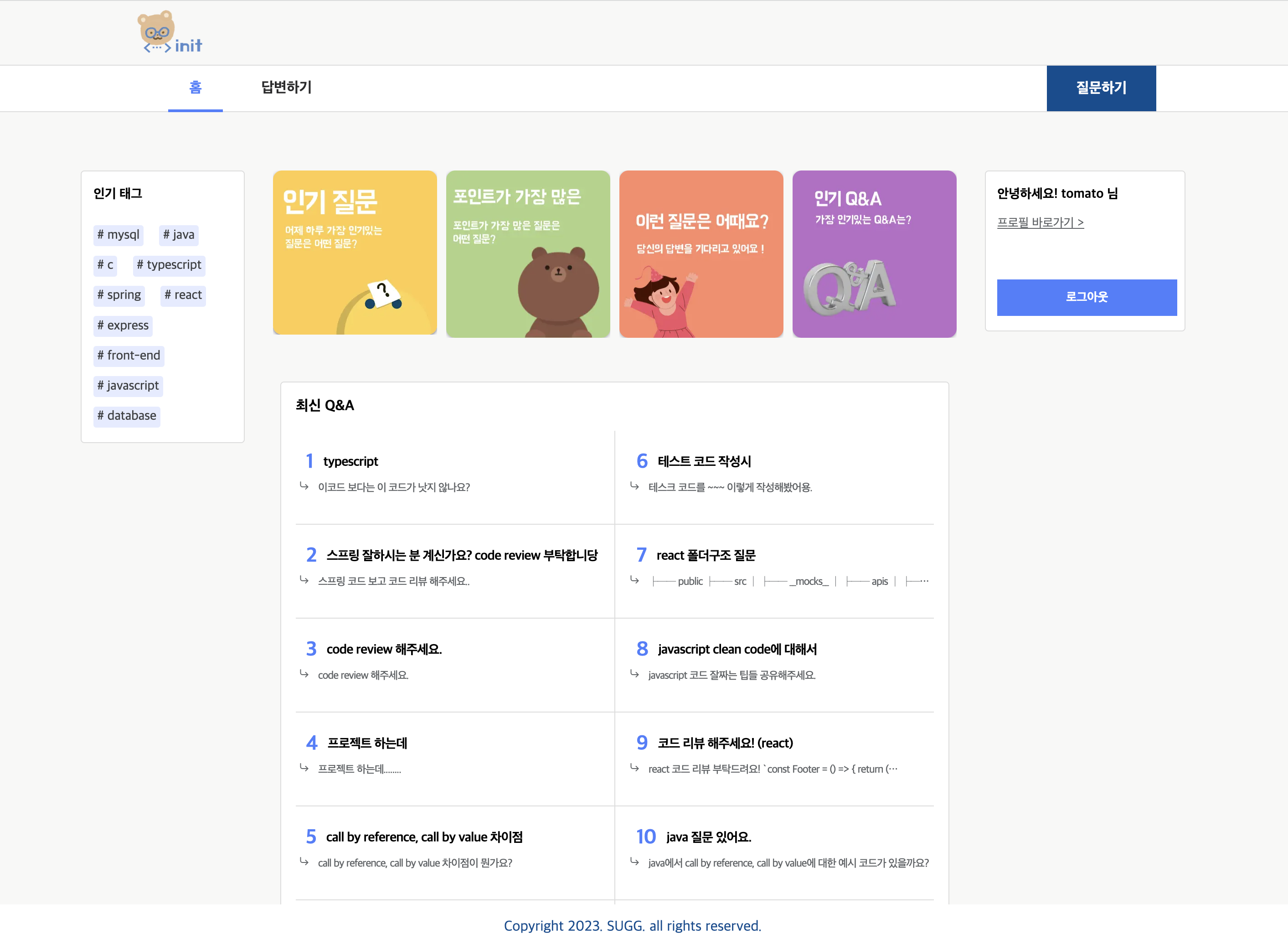Viewport: 1288px width, 950px height.
Task: Open question 9 코드 리뷰 해주세요! (react)
Action: coord(725,743)
